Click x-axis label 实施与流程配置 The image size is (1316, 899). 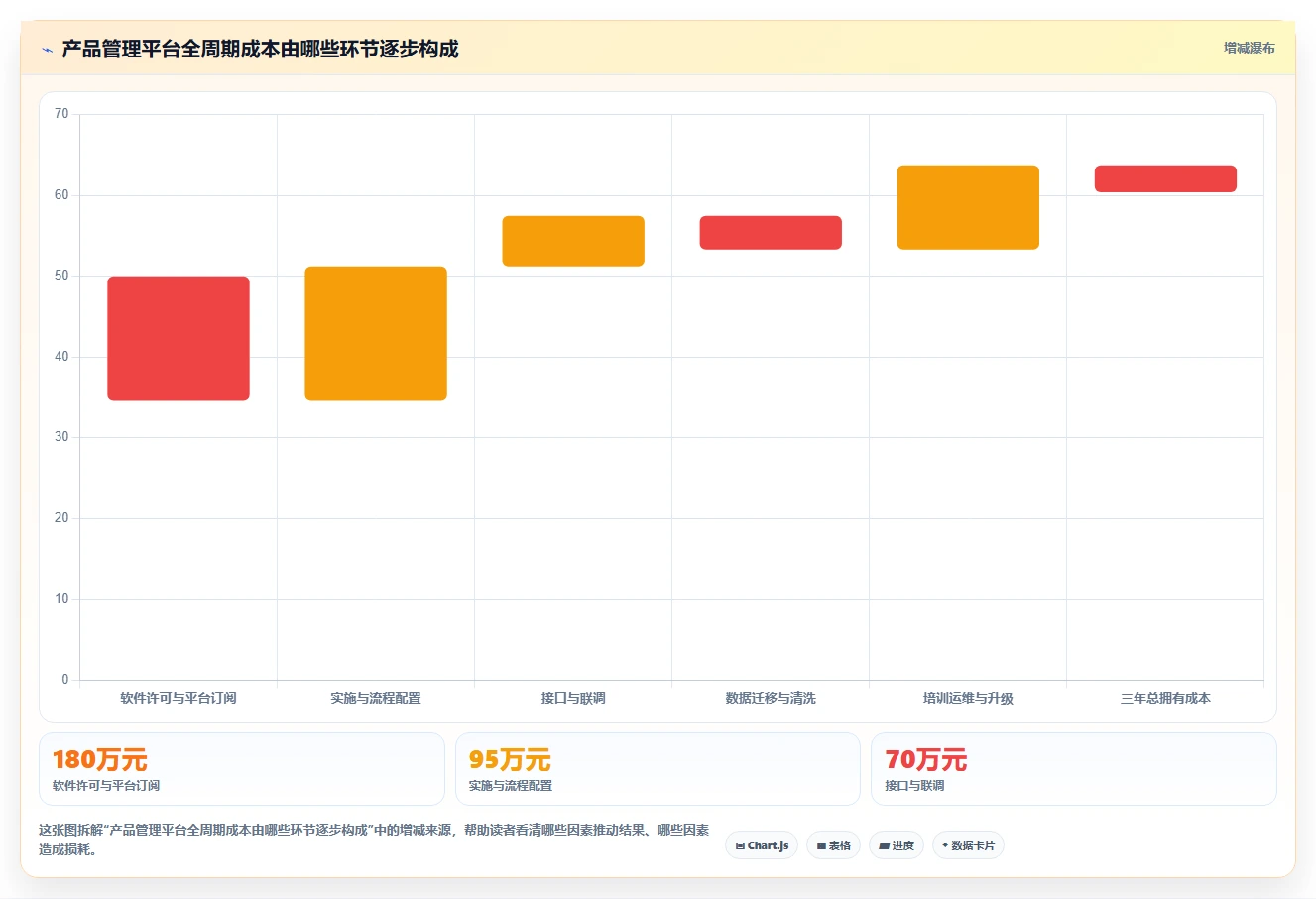coord(376,698)
